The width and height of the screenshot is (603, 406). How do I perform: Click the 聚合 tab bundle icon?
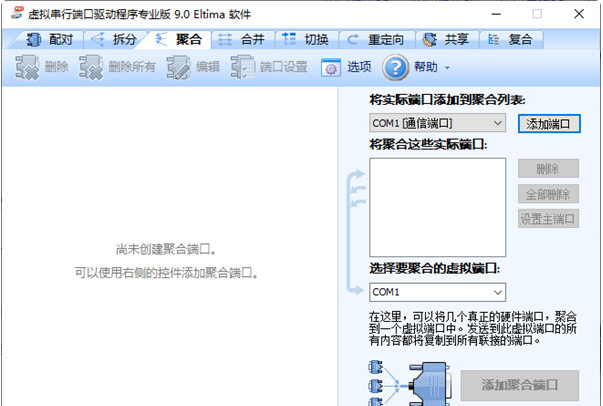coord(161,39)
